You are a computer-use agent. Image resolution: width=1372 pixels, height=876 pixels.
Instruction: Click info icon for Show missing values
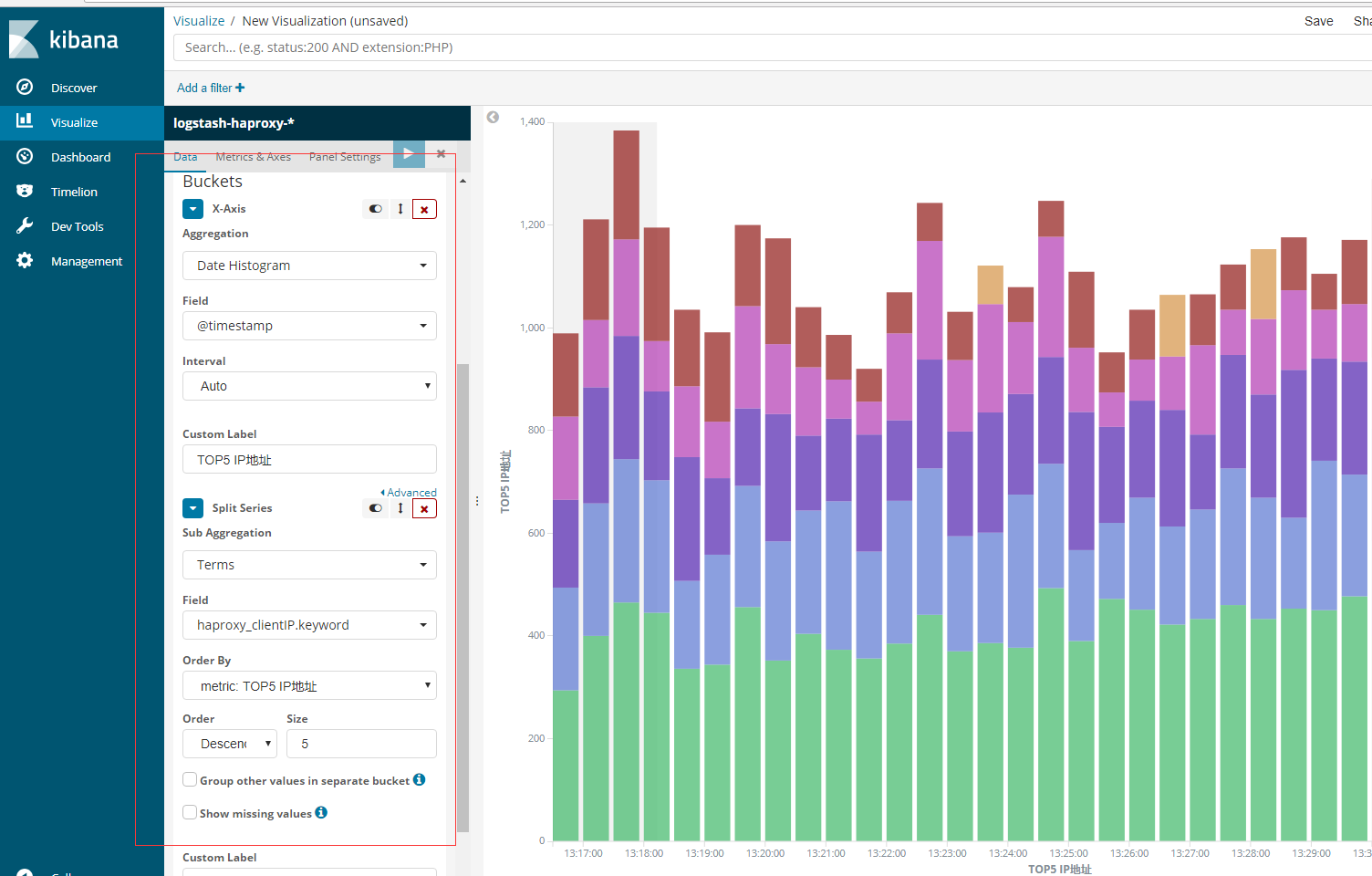pyautogui.click(x=321, y=812)
